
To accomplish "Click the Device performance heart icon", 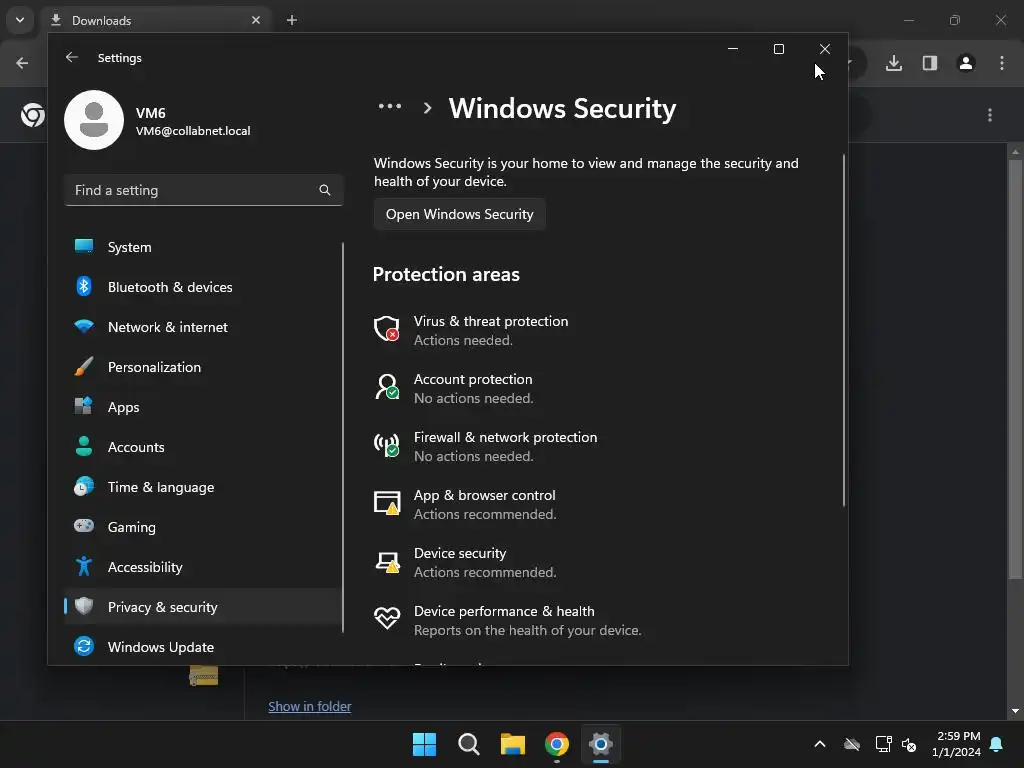I will tap(387, 618).
